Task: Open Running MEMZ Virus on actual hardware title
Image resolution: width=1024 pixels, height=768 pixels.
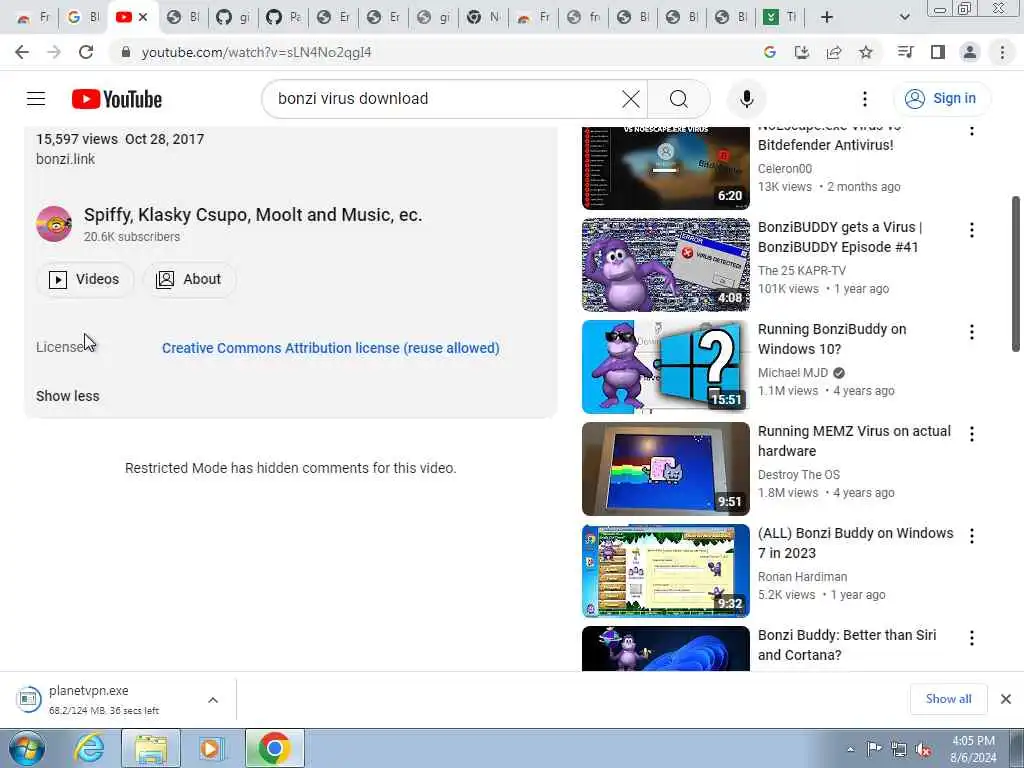Action: [854, 441]
